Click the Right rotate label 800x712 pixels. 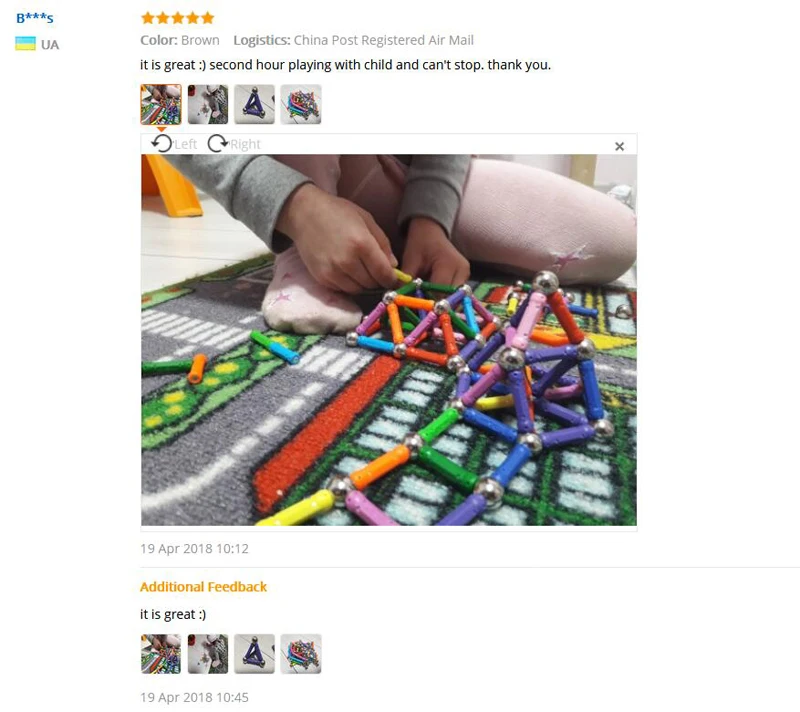(245, 144)
